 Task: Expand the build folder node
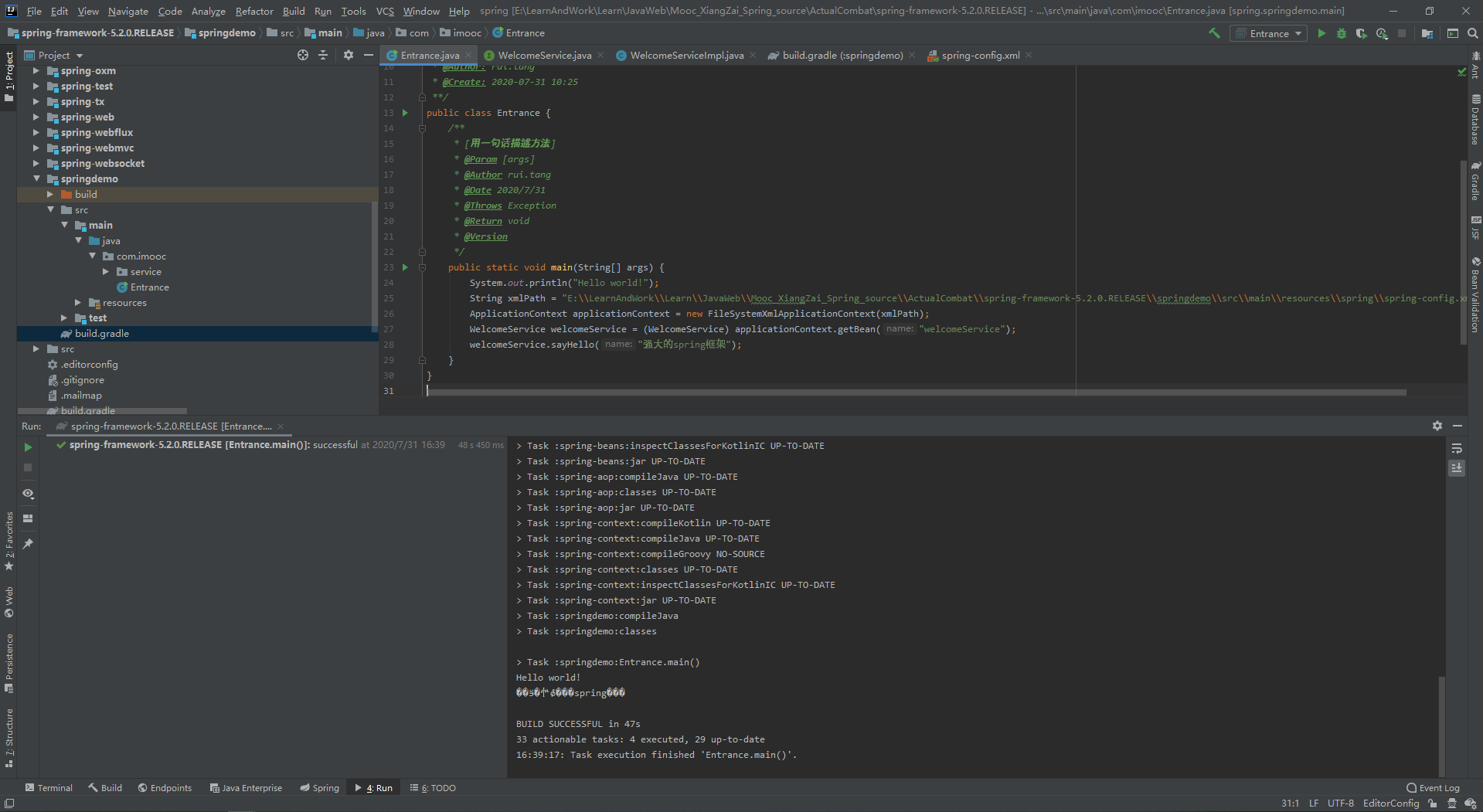49,194
